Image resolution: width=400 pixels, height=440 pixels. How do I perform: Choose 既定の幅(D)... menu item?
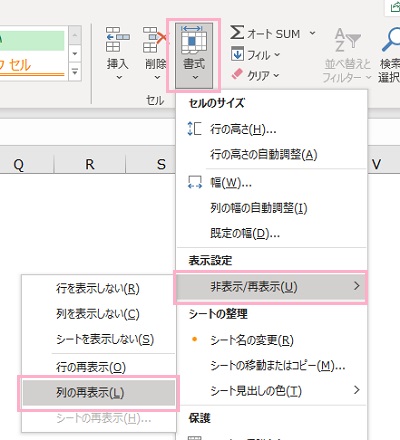pyautogui.click(x=271, y=233)
